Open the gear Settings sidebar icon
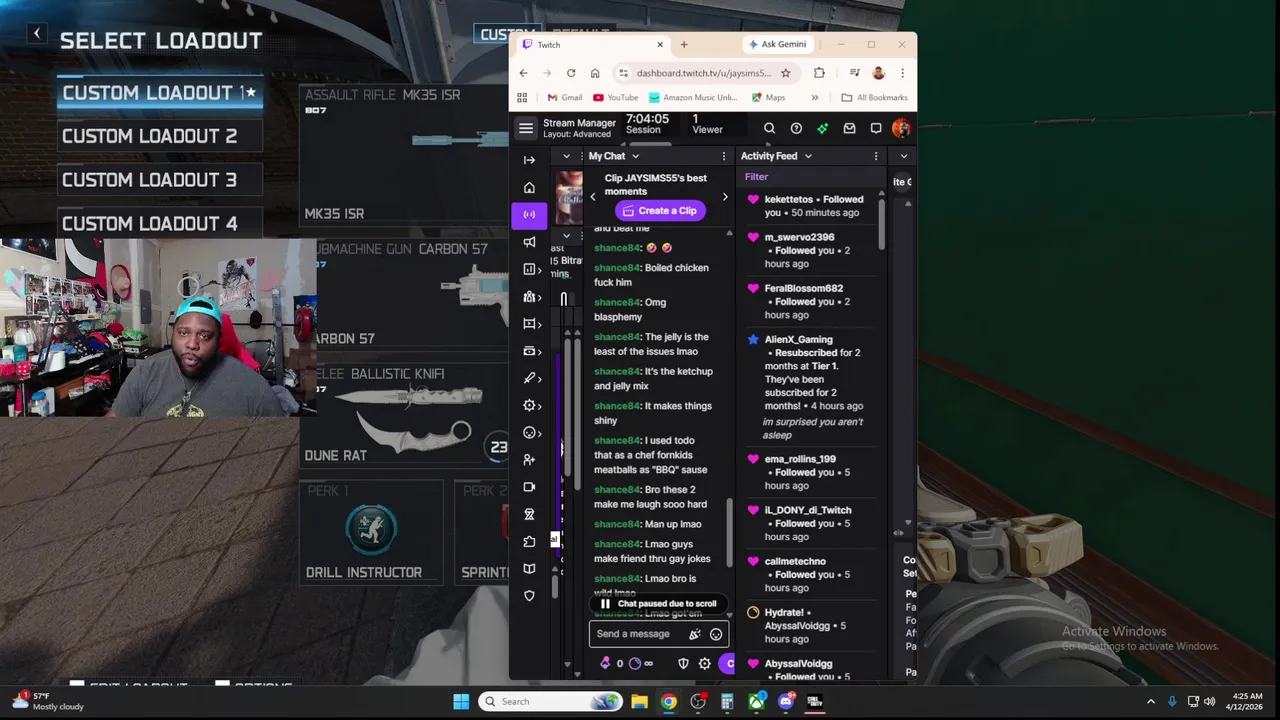 click(529, 405)
